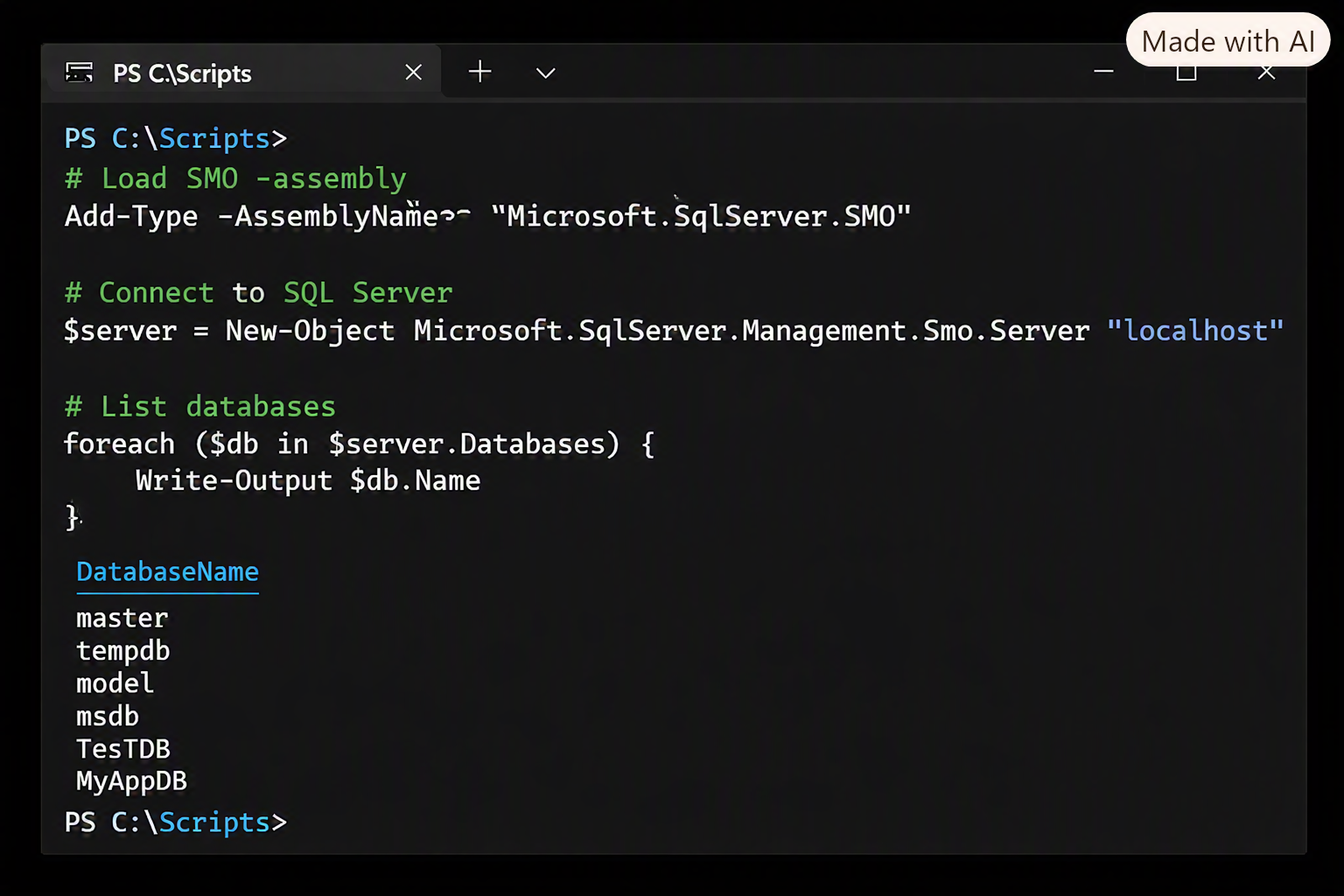Click the MyAppDB database row
The width and height of the screenshot is (1344, 896).
click(x=132, y=781)
